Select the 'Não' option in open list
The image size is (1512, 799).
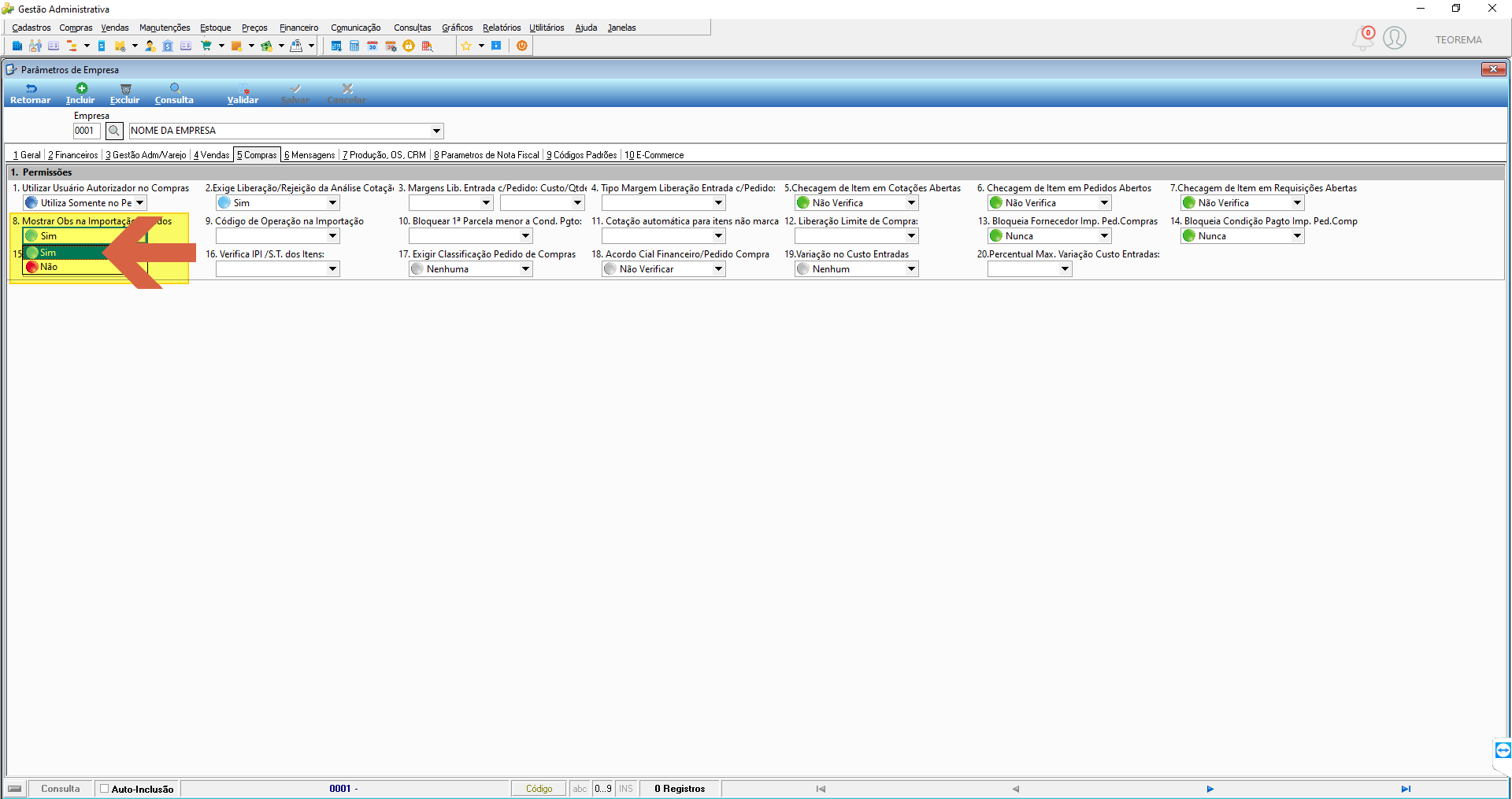click(85, 267)
